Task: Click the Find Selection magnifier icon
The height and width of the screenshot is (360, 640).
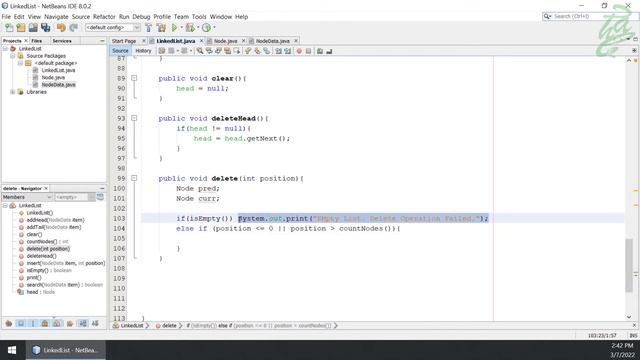Action: (200, 51)
